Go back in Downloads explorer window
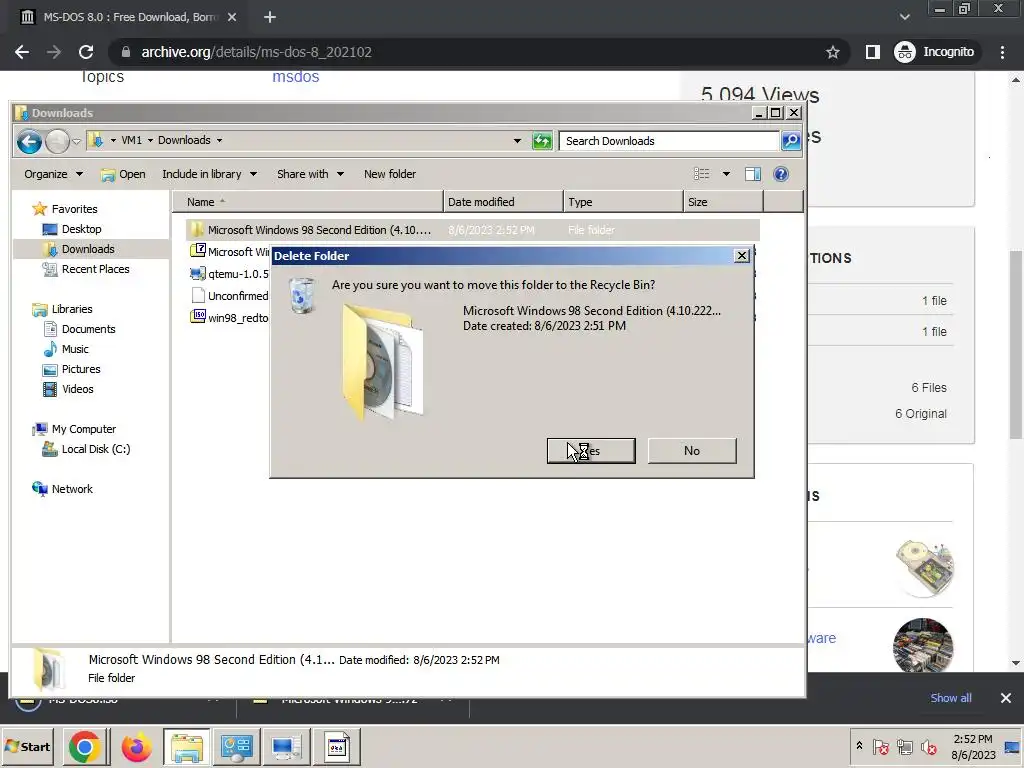The width and height of the screenshot is (1024, 768). tap(29, 141)
